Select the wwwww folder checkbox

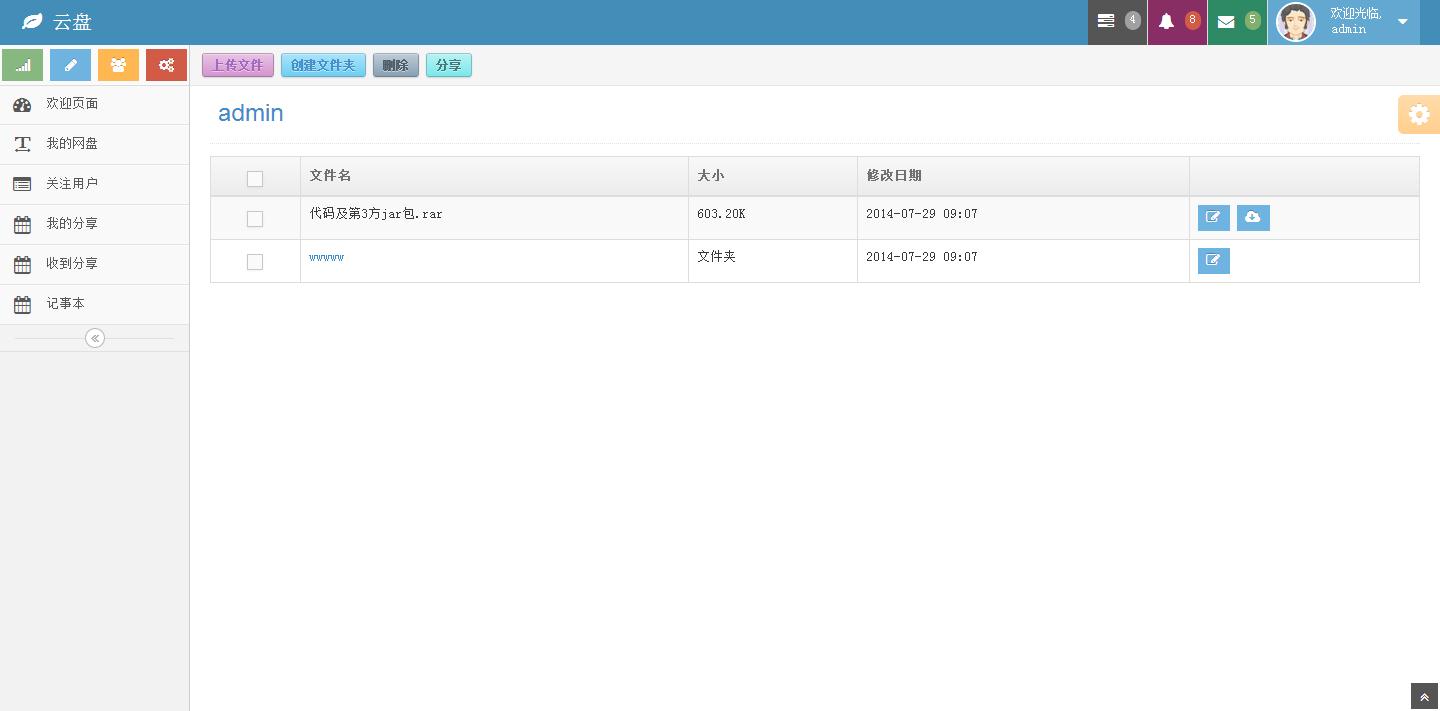click(255, 262)
